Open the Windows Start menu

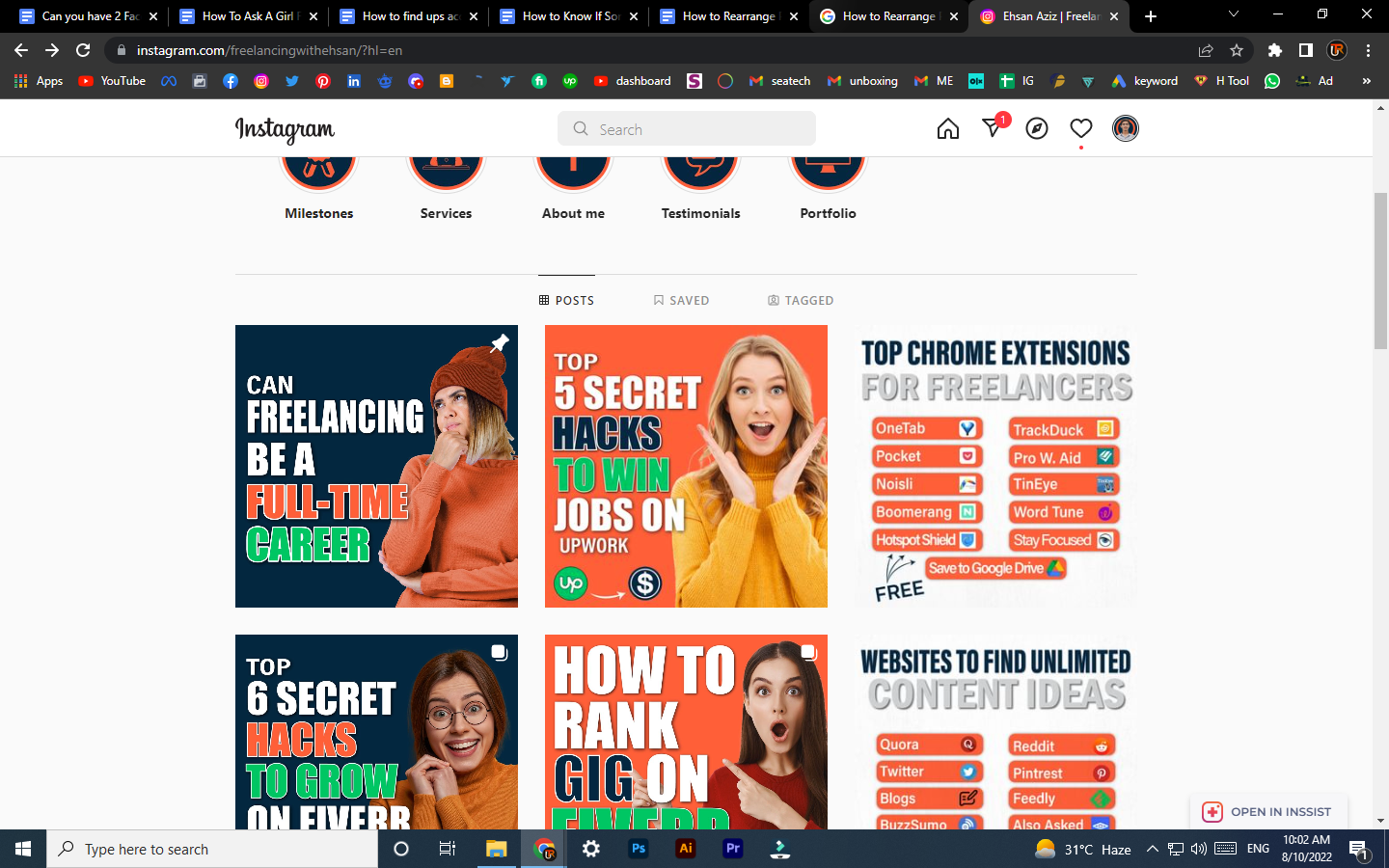point(23,849)
